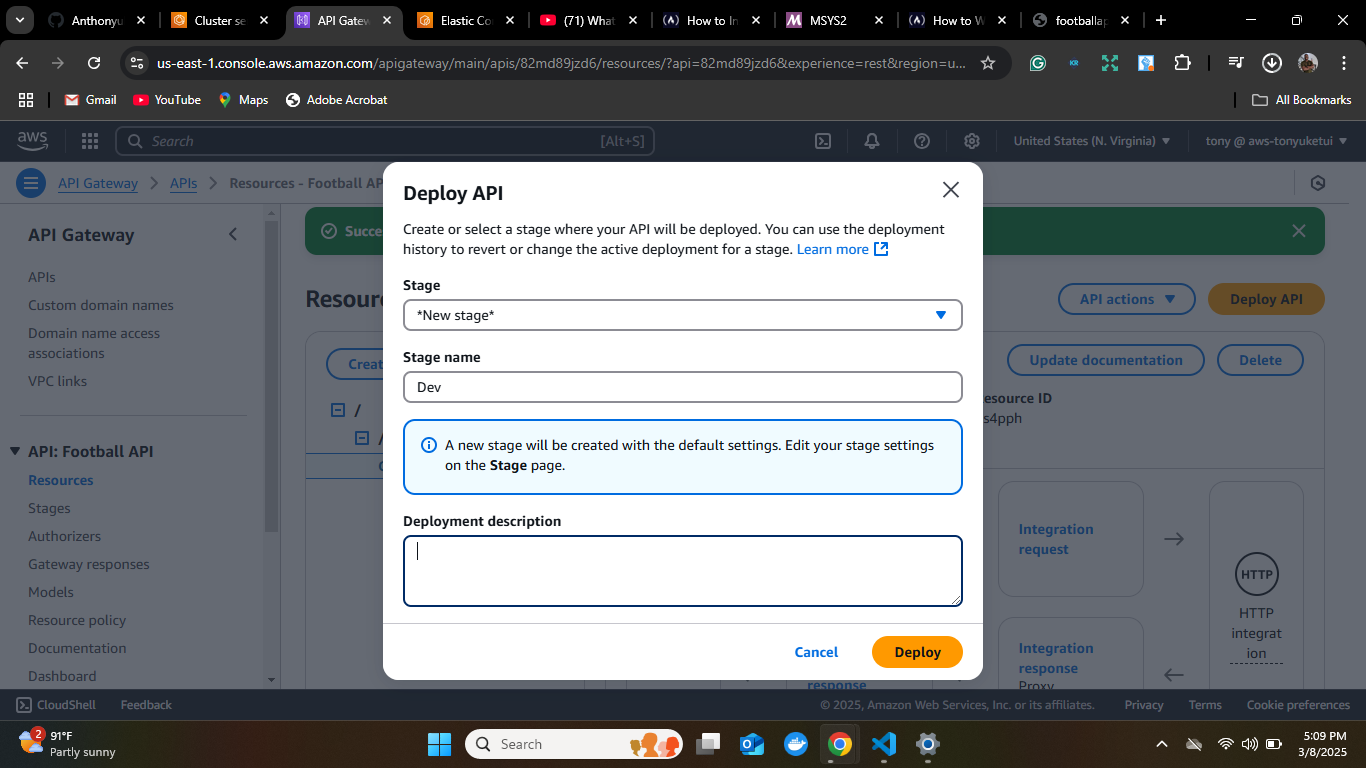Open CloudShell in the footer
Screen dimensions: 1366x768
[x=56, y=704]
